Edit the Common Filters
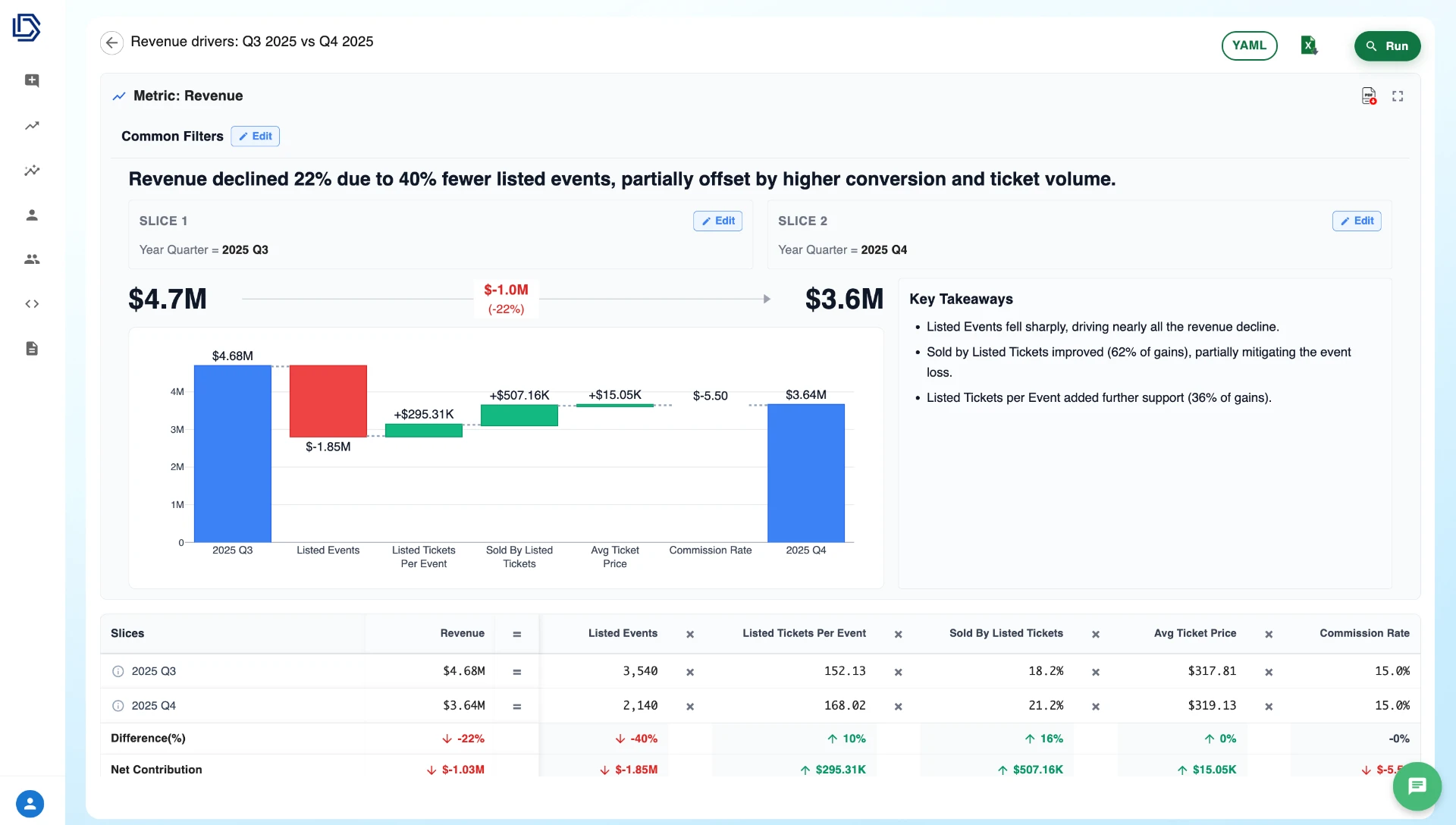1456x825 pixels. click(256, 136)
